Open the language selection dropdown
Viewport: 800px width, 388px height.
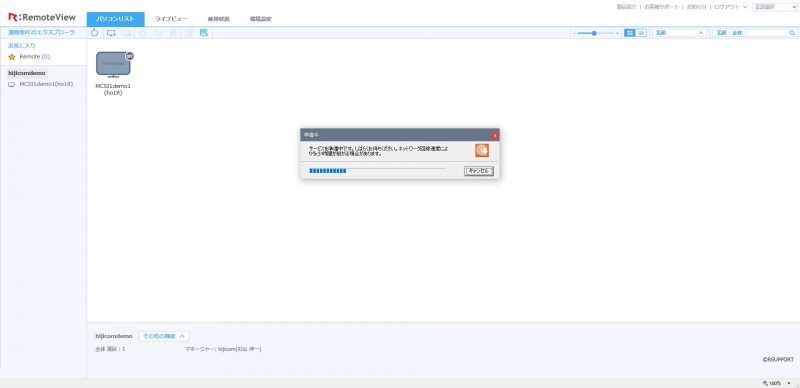point(774,7)
